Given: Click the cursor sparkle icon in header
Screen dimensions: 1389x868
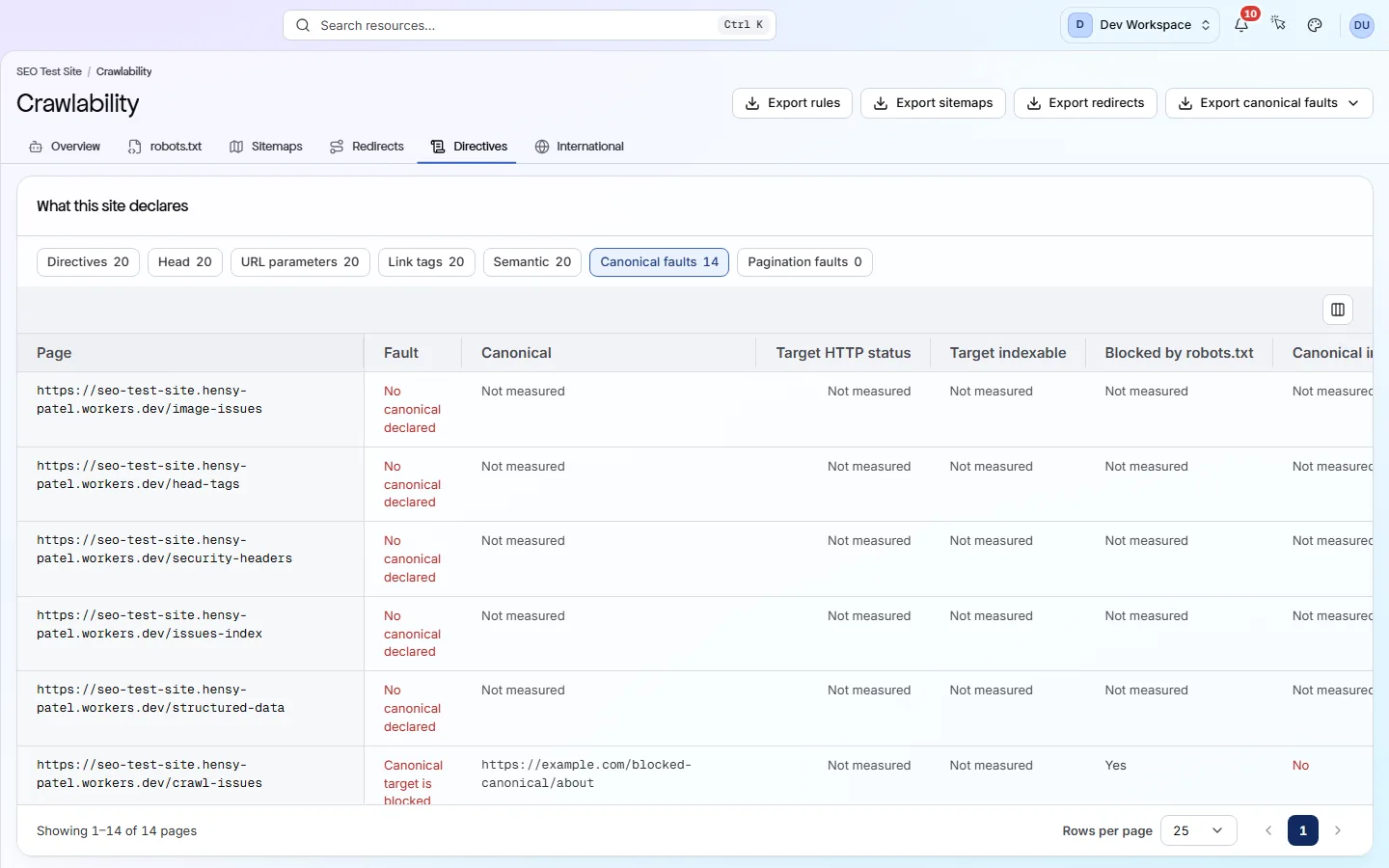Looking at the screenshot, I should click(x=1278, y=25).
